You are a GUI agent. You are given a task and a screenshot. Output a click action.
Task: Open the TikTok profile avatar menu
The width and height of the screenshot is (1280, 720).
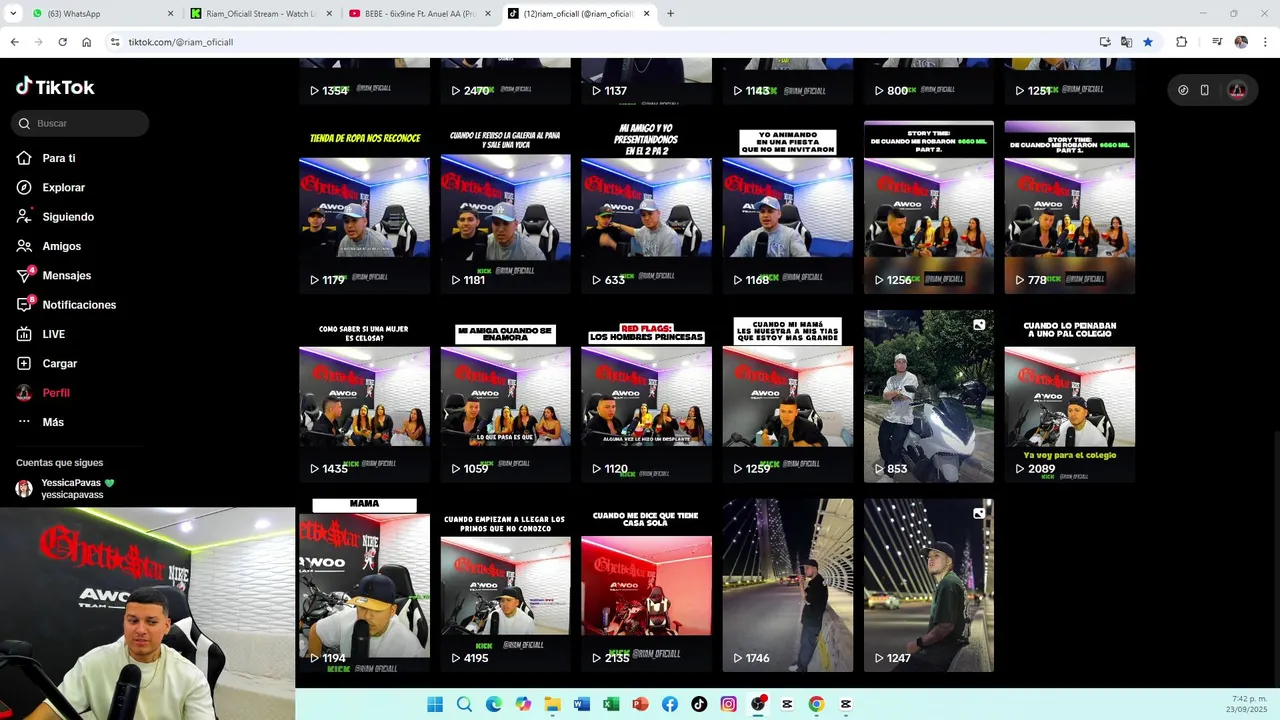coord(1237,90)
